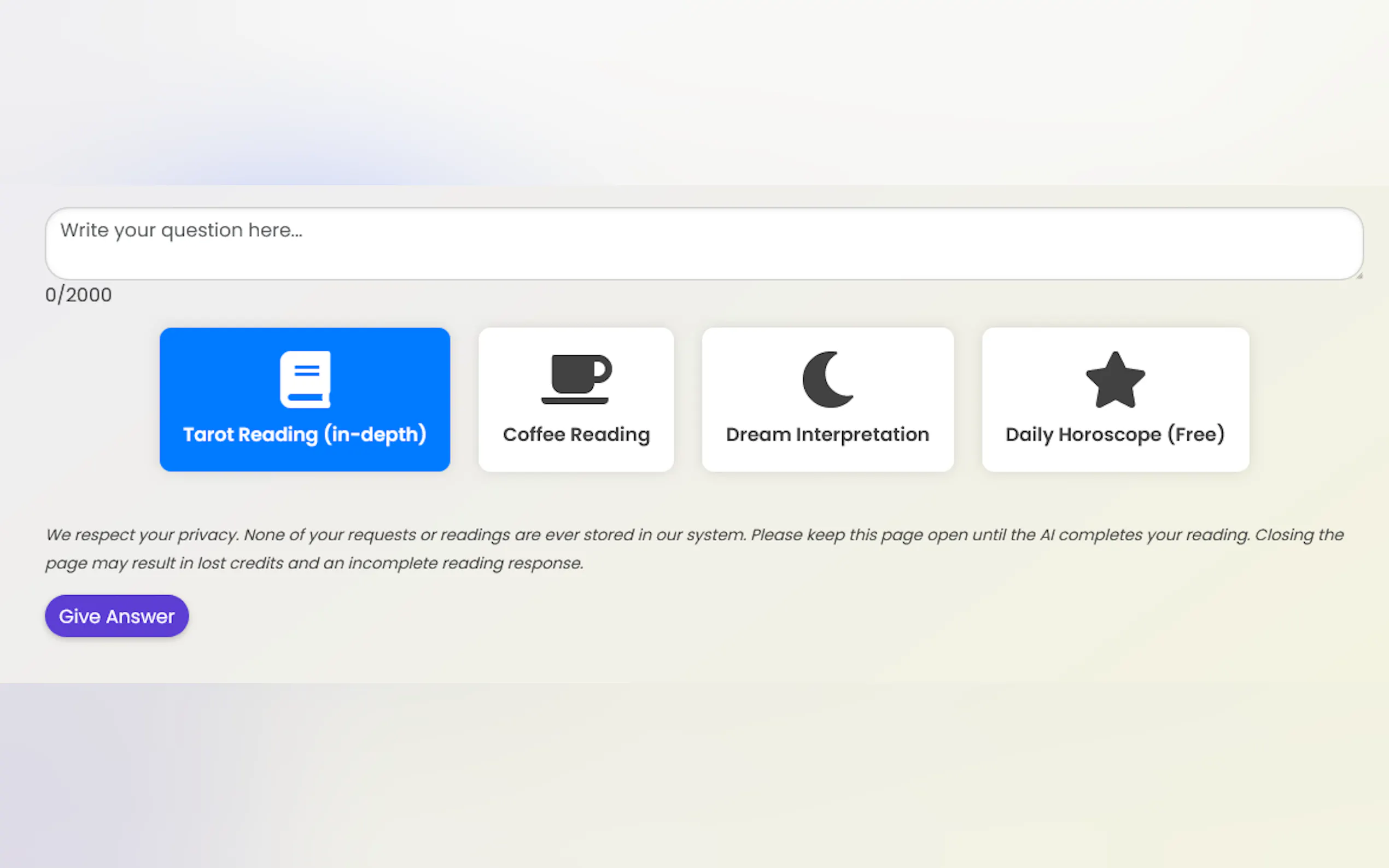Select the Tarot Reading (in-depth) label

pyautogui.click(x=305, y=435)
